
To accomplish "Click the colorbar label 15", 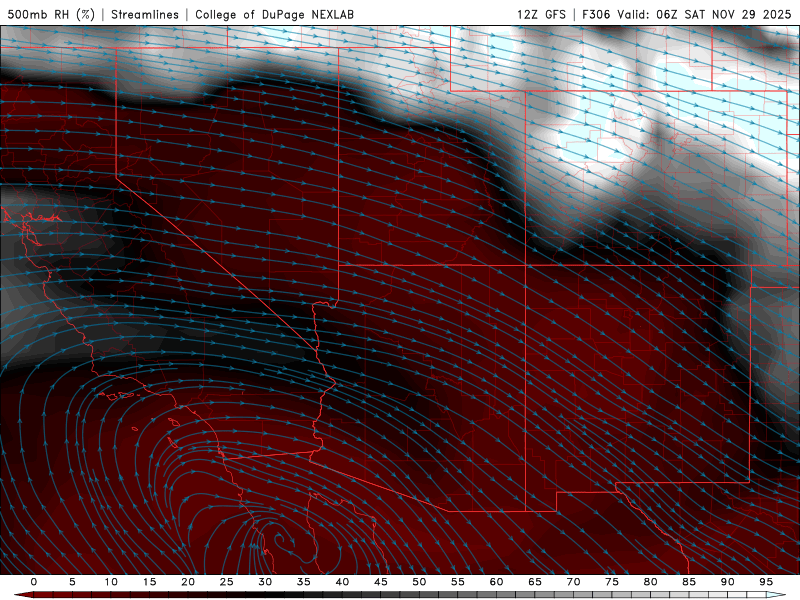I will (149, 582).
